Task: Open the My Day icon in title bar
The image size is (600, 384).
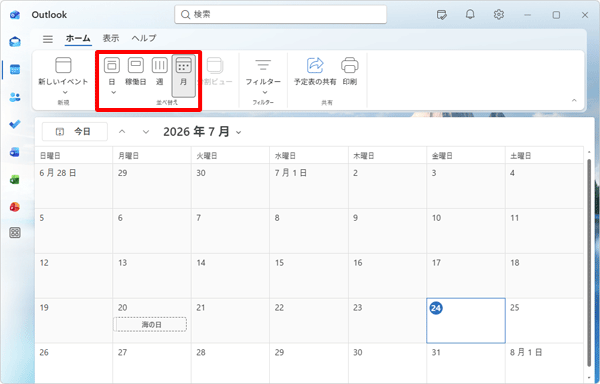Action: [442, 15]
